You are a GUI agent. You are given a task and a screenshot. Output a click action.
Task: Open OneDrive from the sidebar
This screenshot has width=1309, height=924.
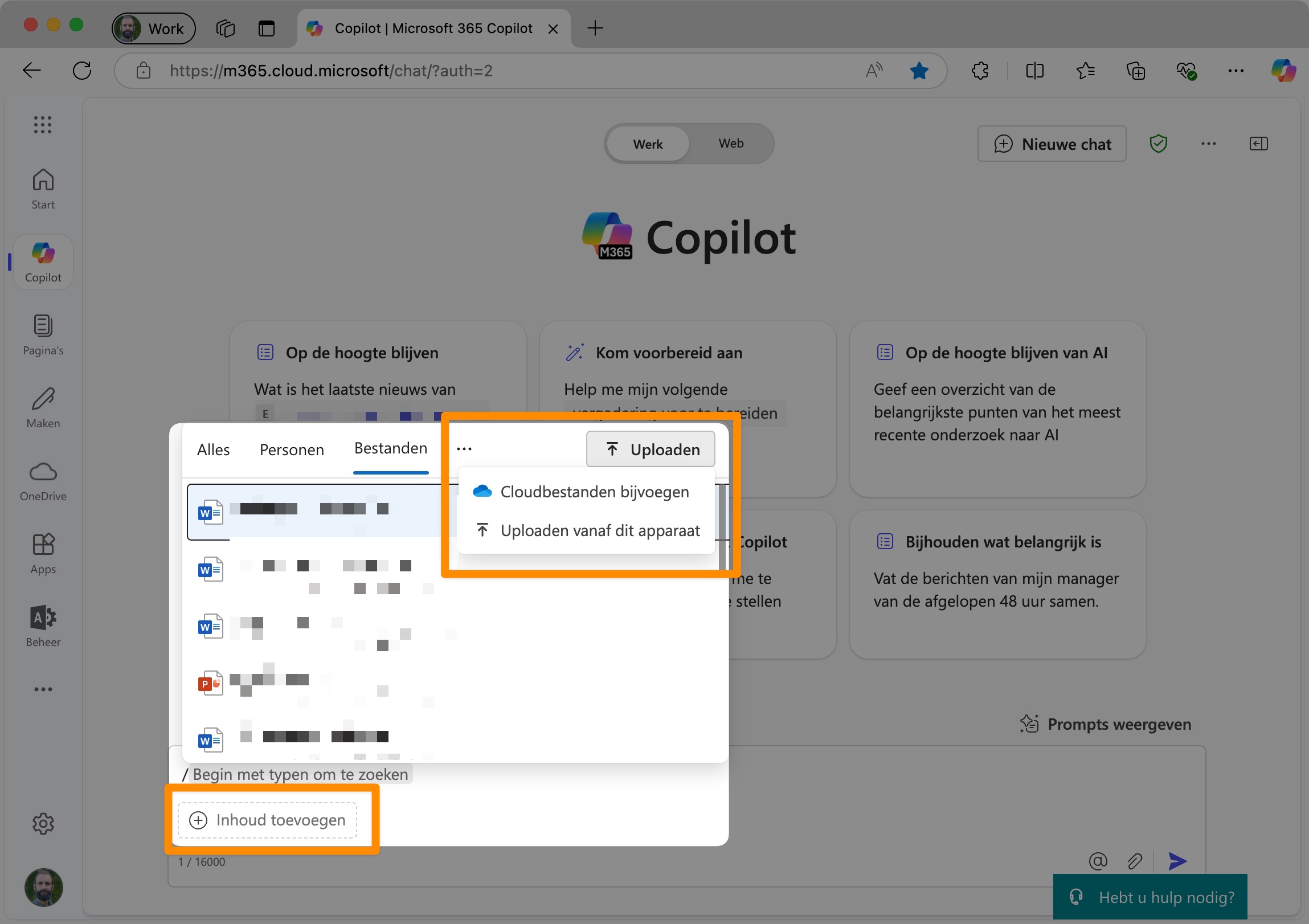pyautogui.click(x=43, y=481)
